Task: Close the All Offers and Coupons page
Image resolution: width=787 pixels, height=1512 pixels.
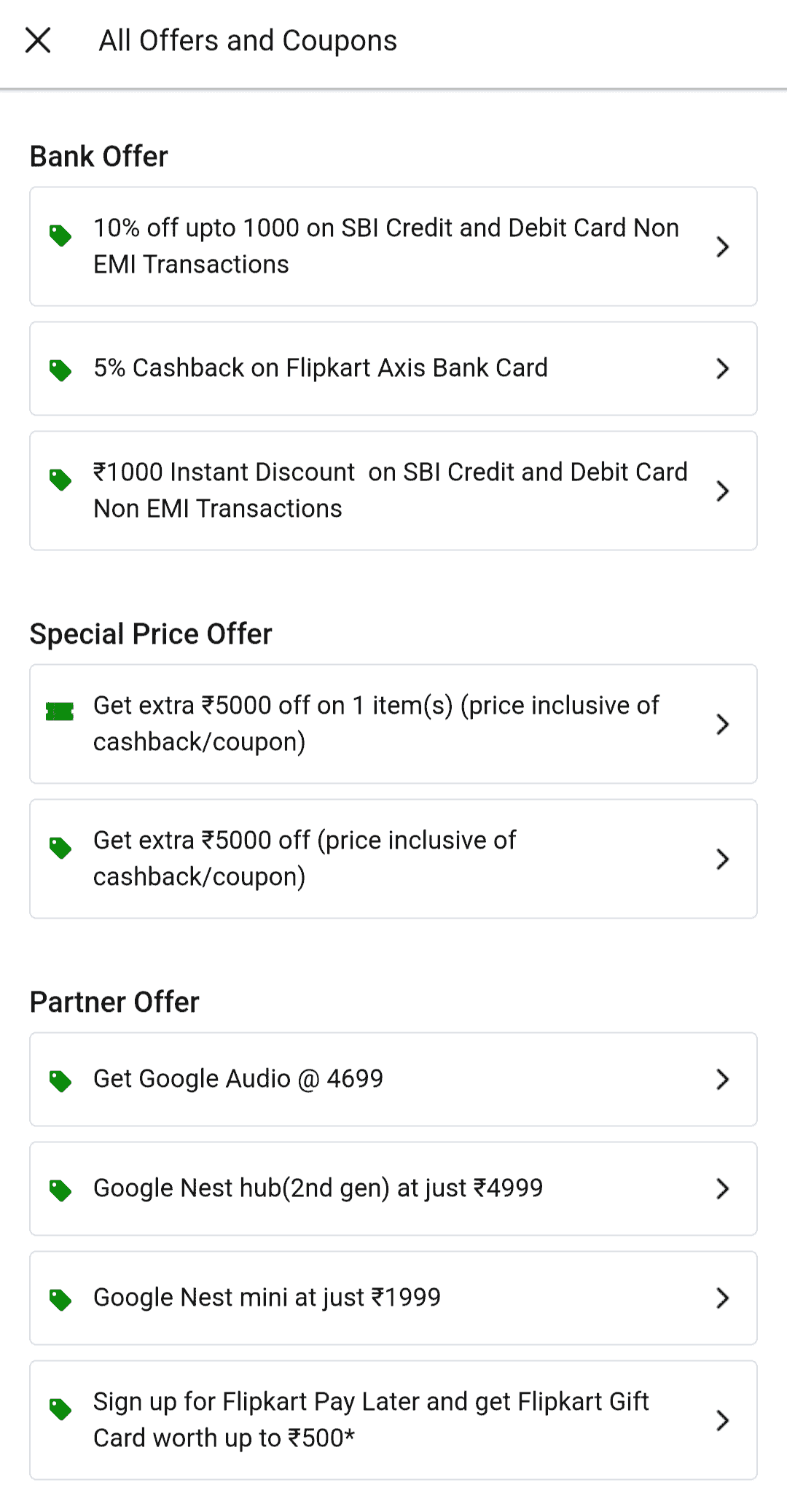Action: (x=38, y=41)
